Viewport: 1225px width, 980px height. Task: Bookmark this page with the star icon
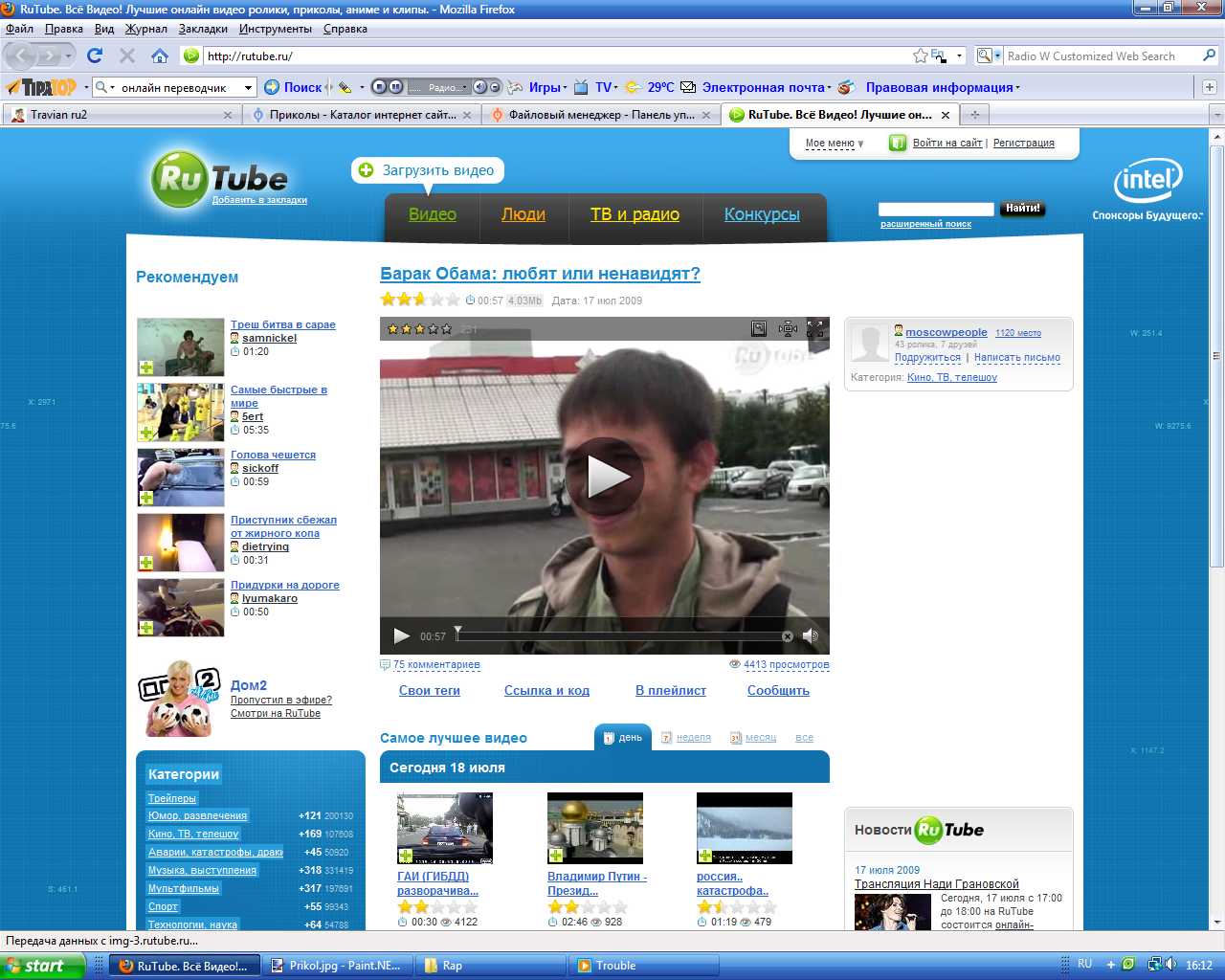(920, 56)
